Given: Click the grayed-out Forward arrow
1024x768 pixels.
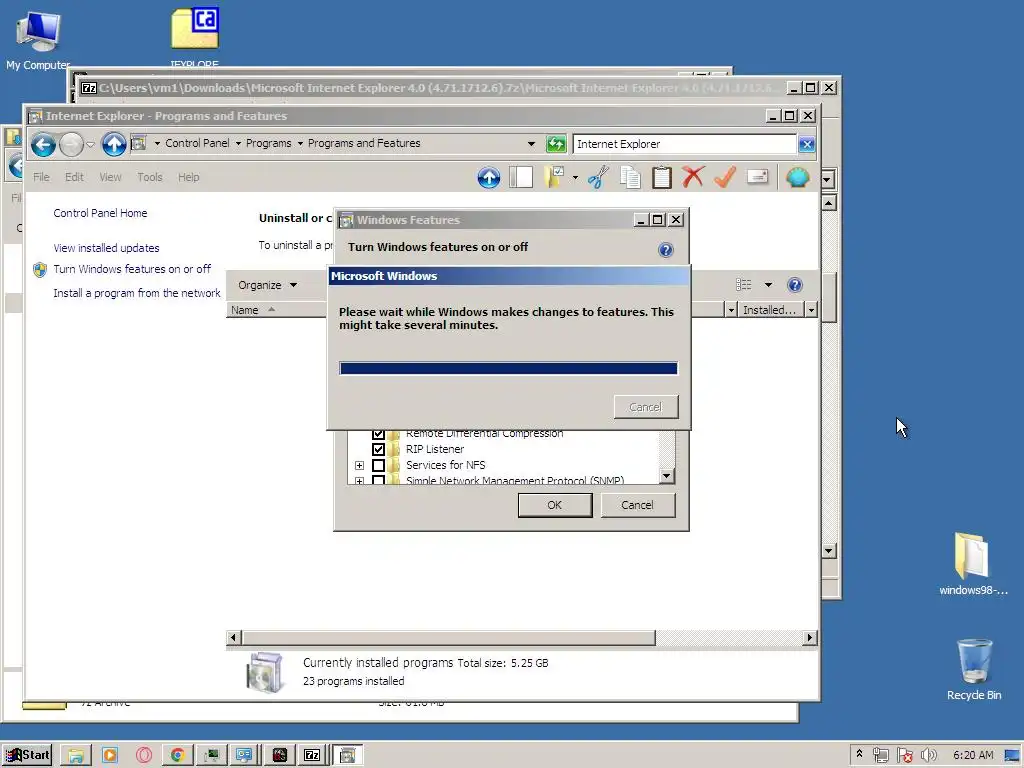Looking at the screenshot, I should [x=71, y=144].
